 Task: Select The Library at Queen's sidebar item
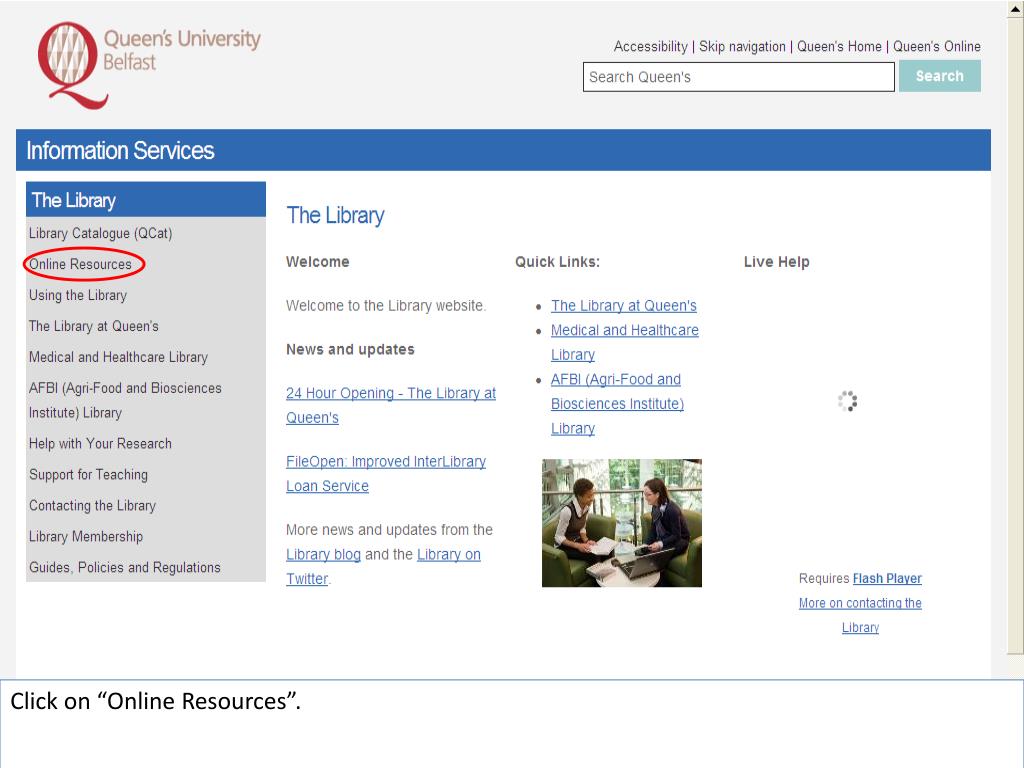coord(93,326)
